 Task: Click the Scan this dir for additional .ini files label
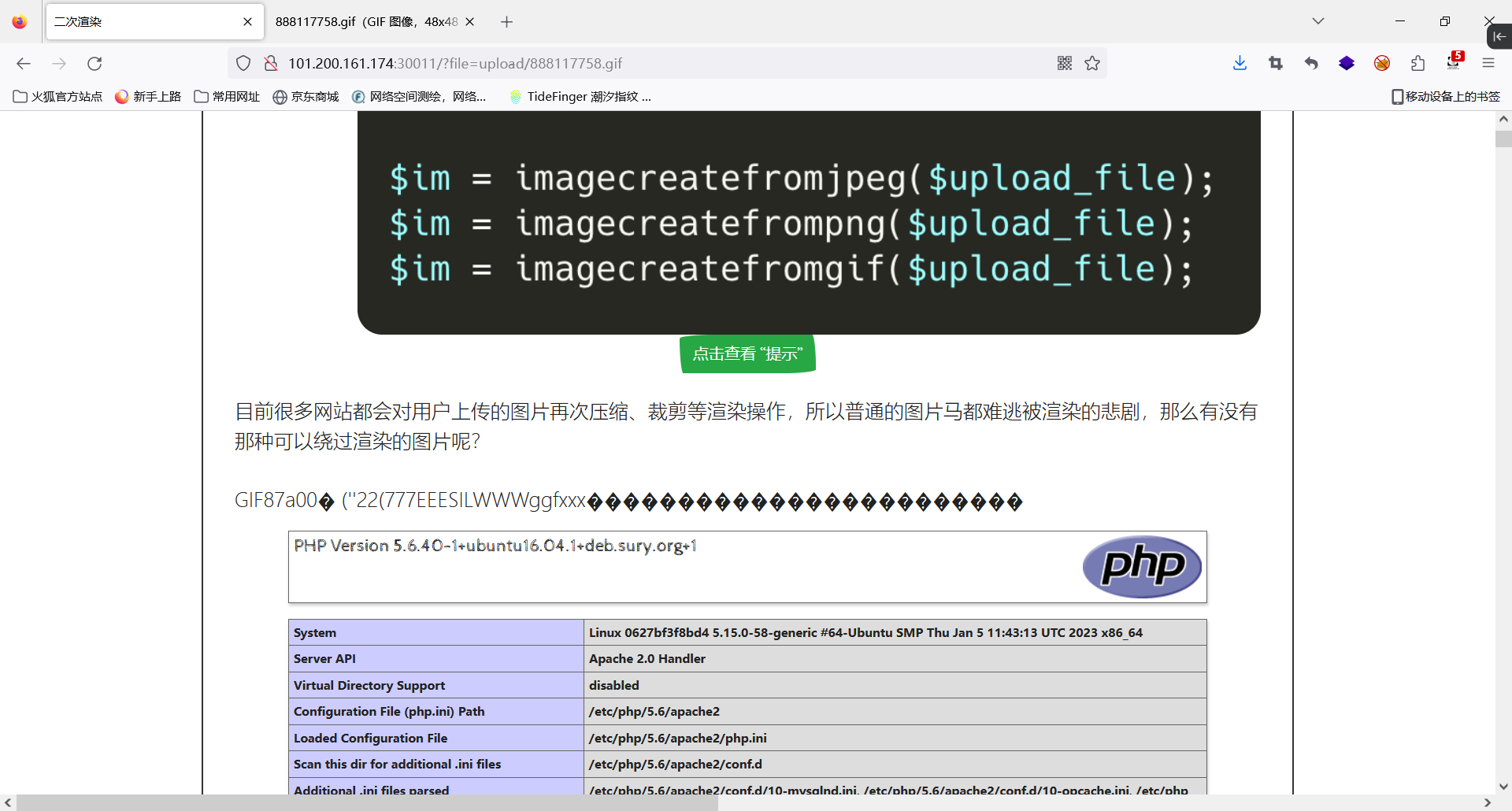pos(398,765)
